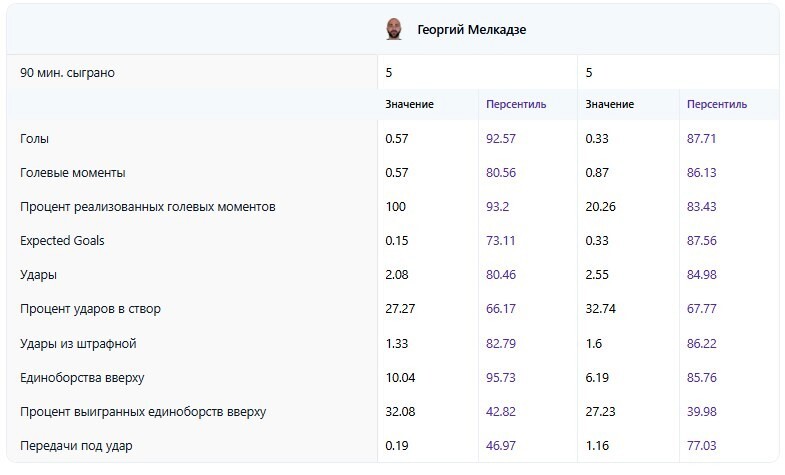Select the Голы row label
Image resolution: width=785 pixels, height=475 pixels.
(35, 139)
